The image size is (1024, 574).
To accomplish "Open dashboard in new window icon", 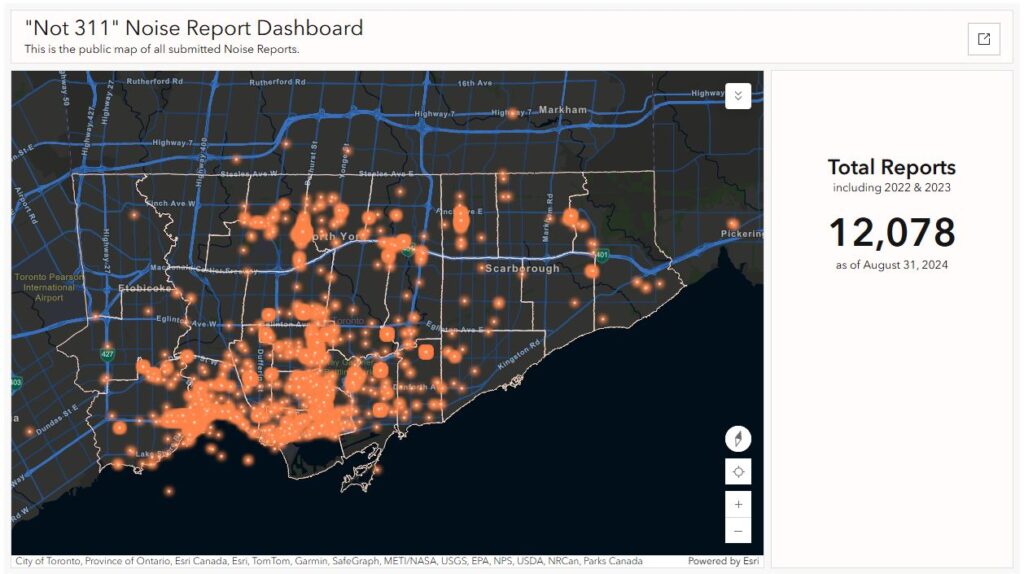I will (x=984, y=39).
